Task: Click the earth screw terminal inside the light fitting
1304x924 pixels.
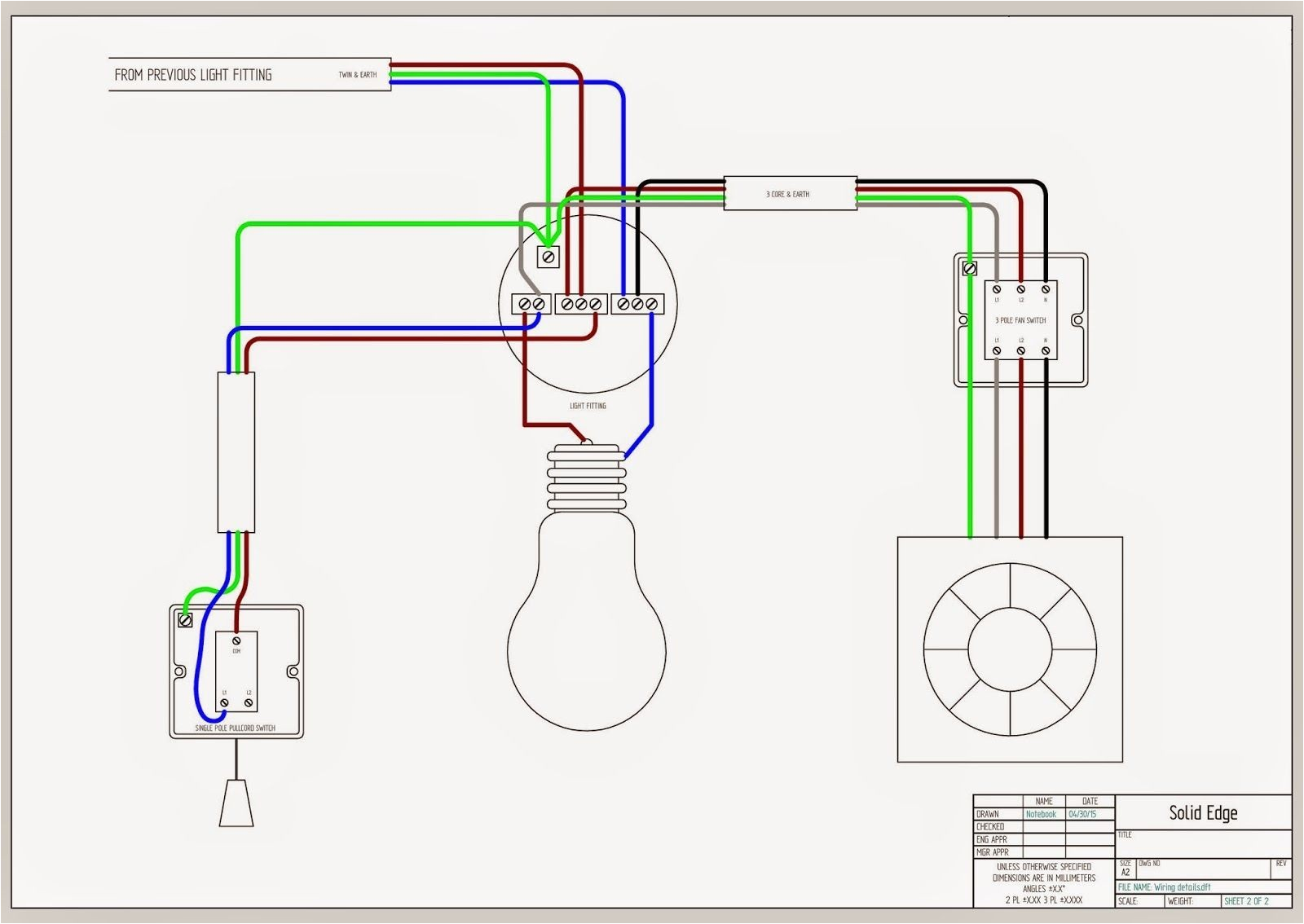Action: tap(548, 258)
